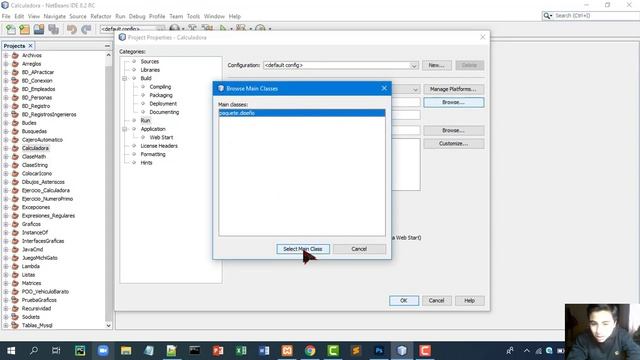Open the Debug menu
Viewport: 640px width, 360px height.
pos(137,16)
